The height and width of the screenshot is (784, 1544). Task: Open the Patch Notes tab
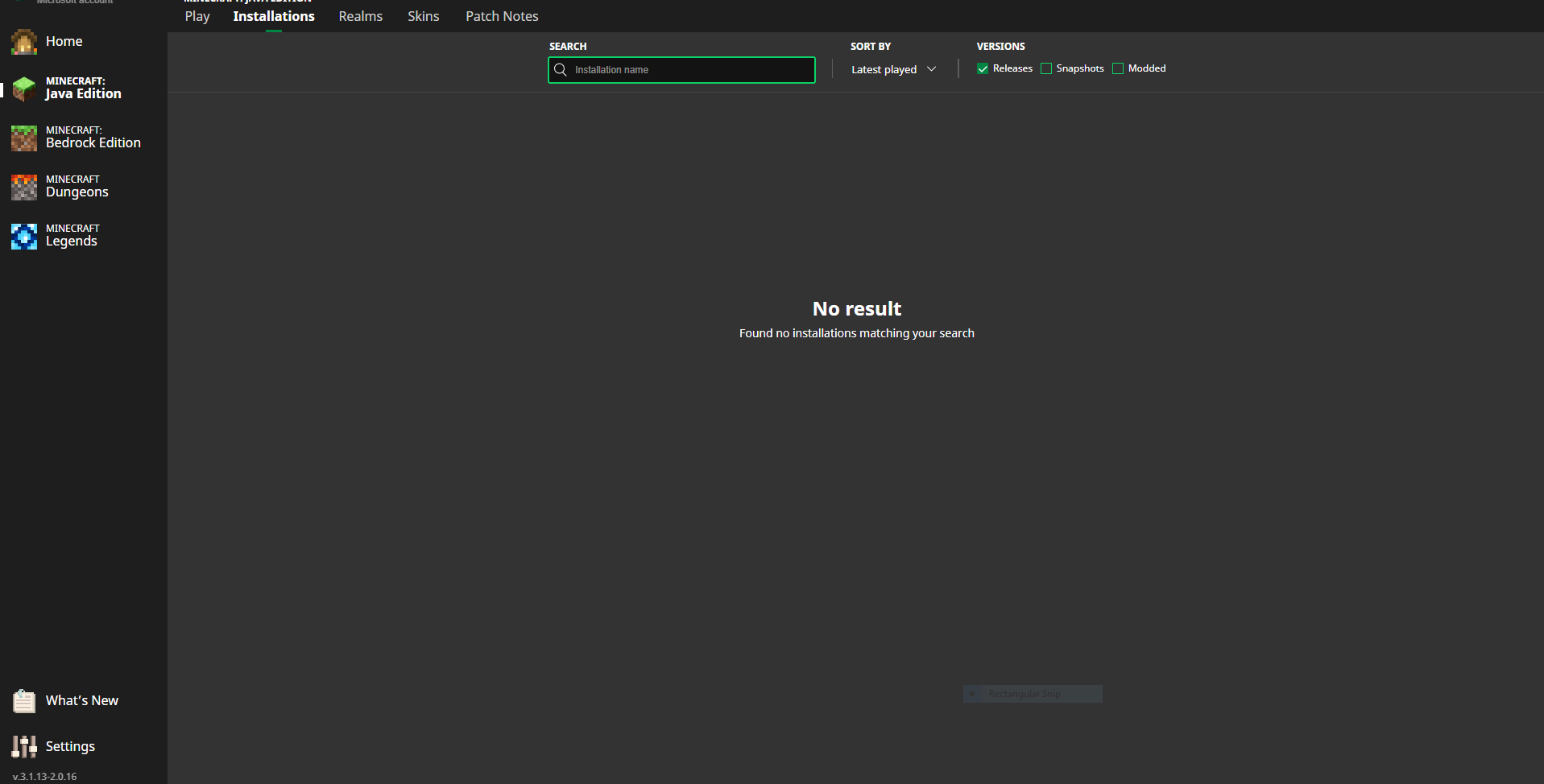coord(502,16)
